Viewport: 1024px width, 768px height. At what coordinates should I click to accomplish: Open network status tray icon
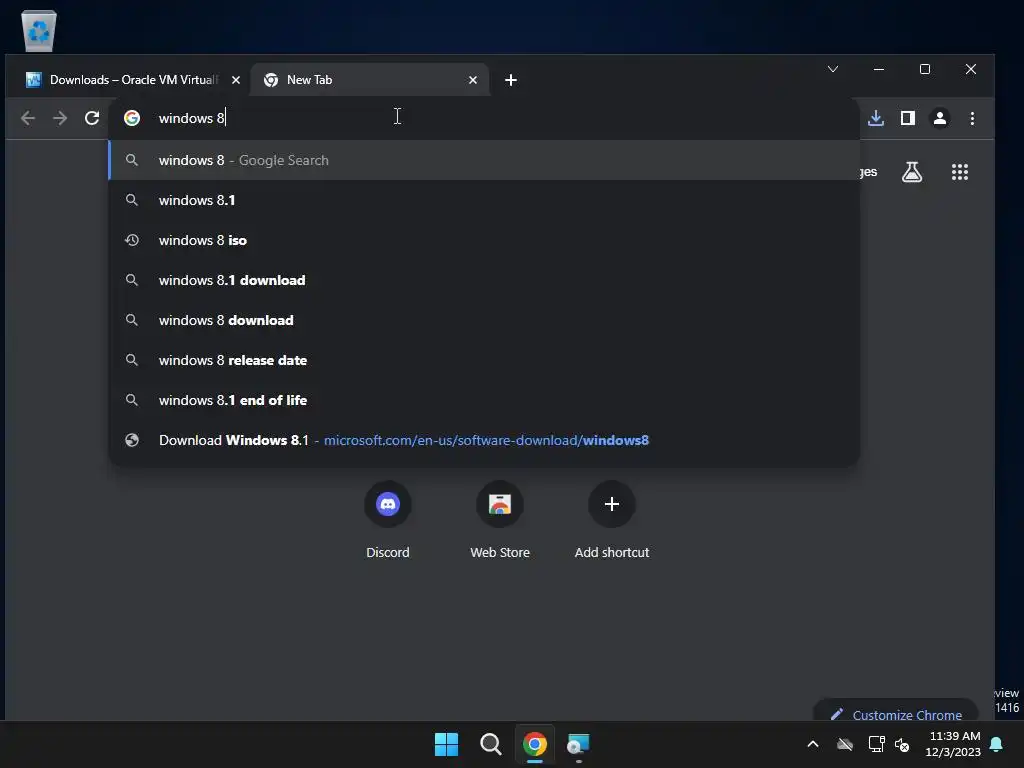tap(876, 744)
